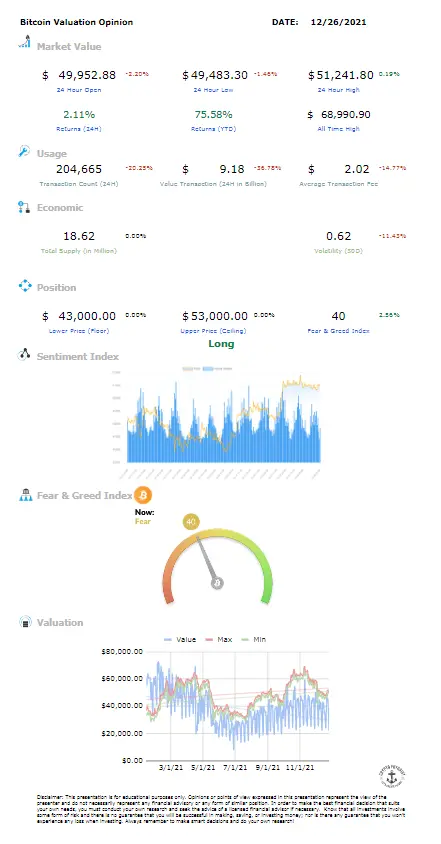The image size is (441, 844).
Task: Click the Valuation section icon
Action: pyautogui.click(x=25, y=622)
